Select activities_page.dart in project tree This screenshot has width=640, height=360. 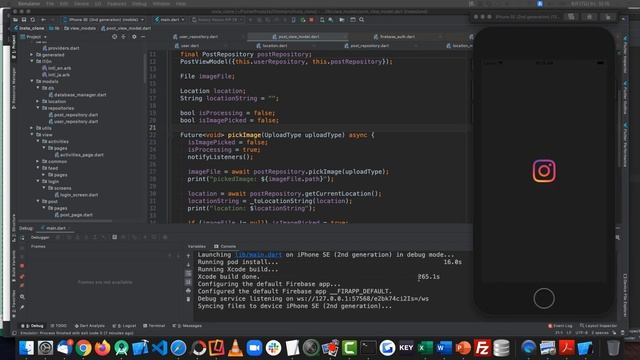click(x=82, y=155)
